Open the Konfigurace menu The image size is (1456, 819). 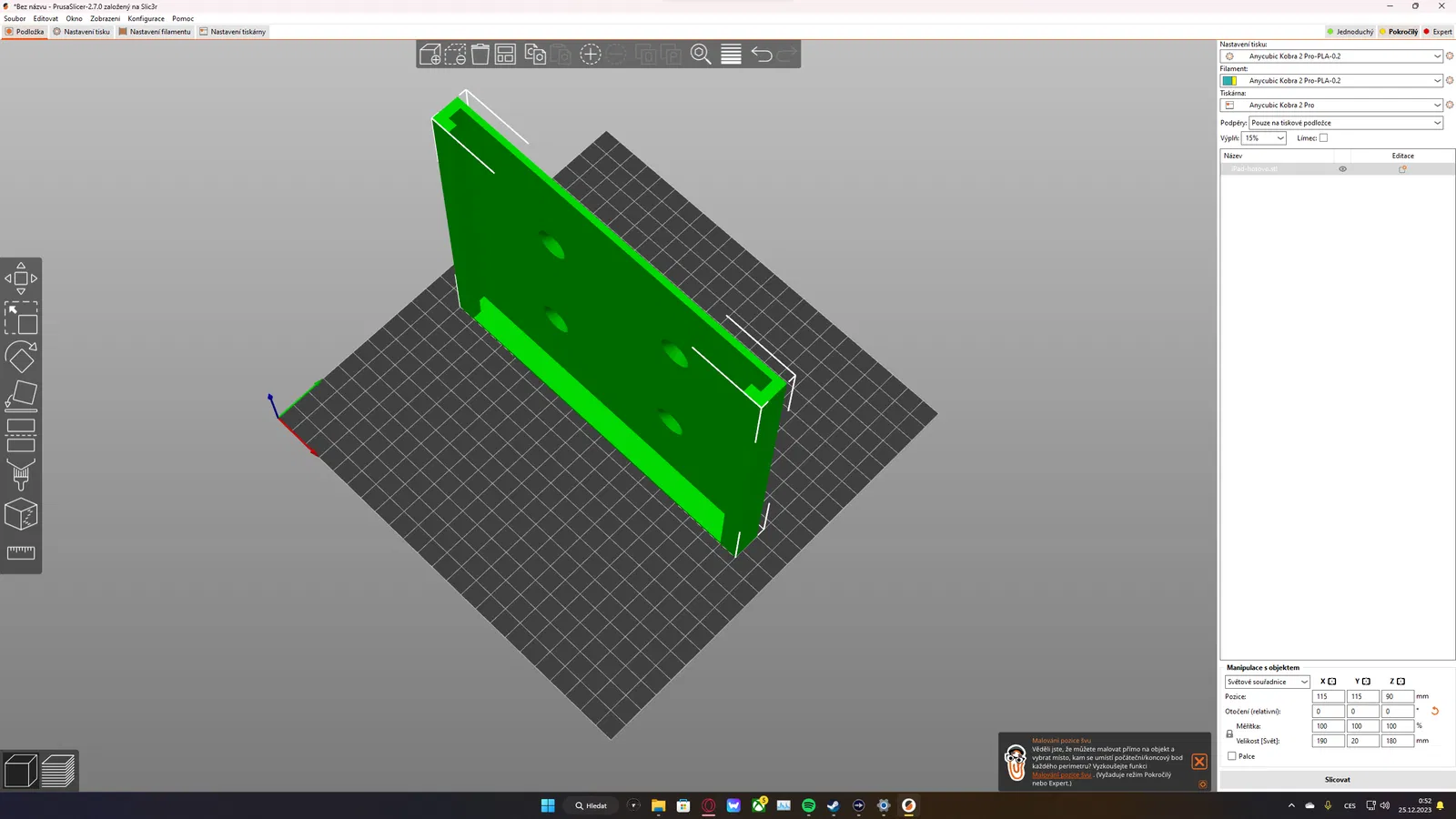click(x=146, y=18)
